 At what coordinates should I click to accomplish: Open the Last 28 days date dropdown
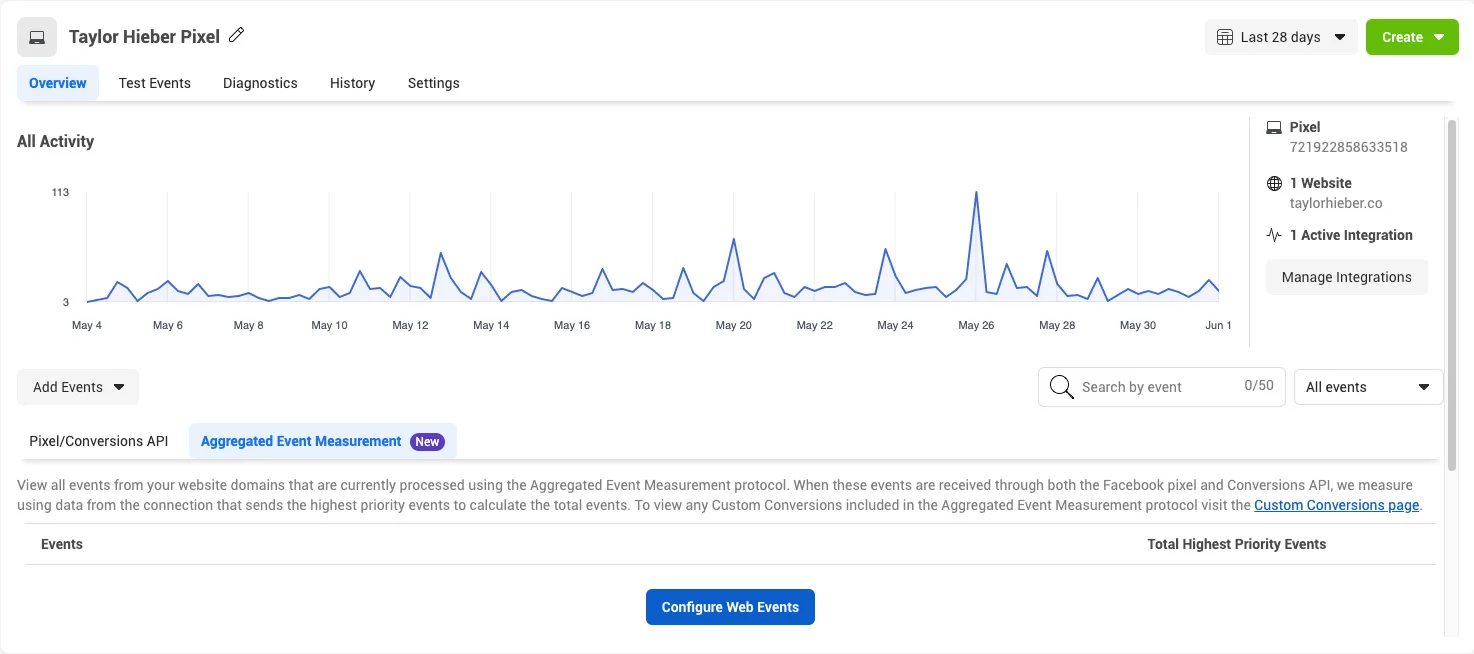pyautogui.click(x=1281, y=37)
